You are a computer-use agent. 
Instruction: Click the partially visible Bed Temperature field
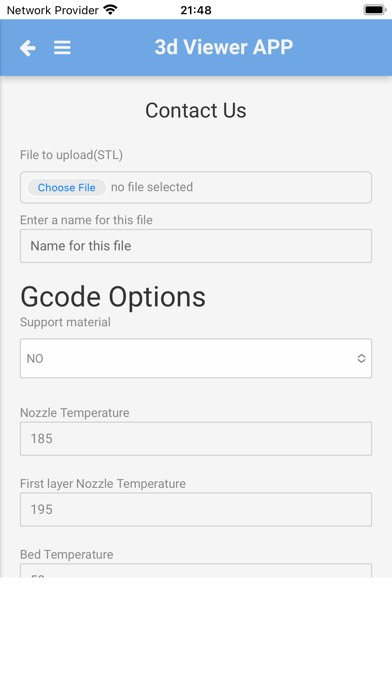point(196,571)
